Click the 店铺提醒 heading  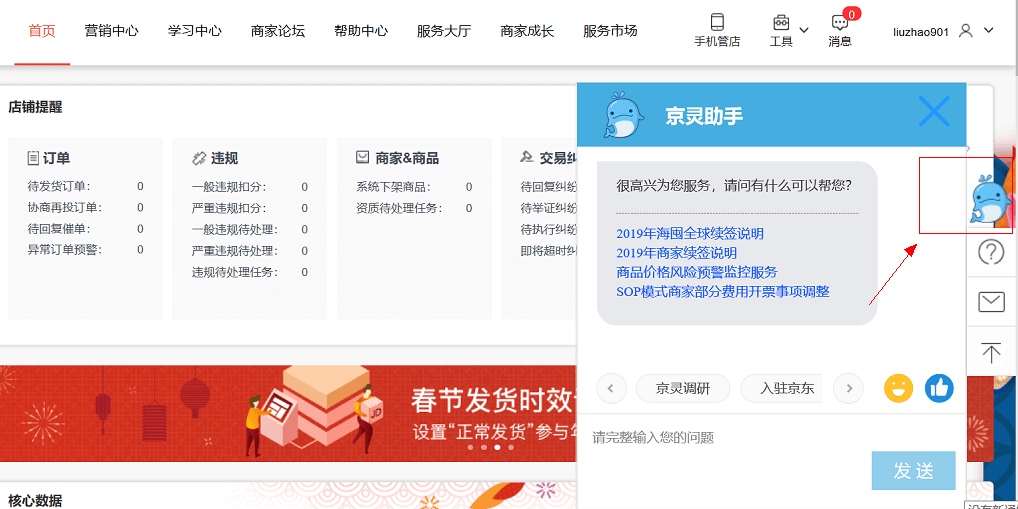(x=35, y=107)
